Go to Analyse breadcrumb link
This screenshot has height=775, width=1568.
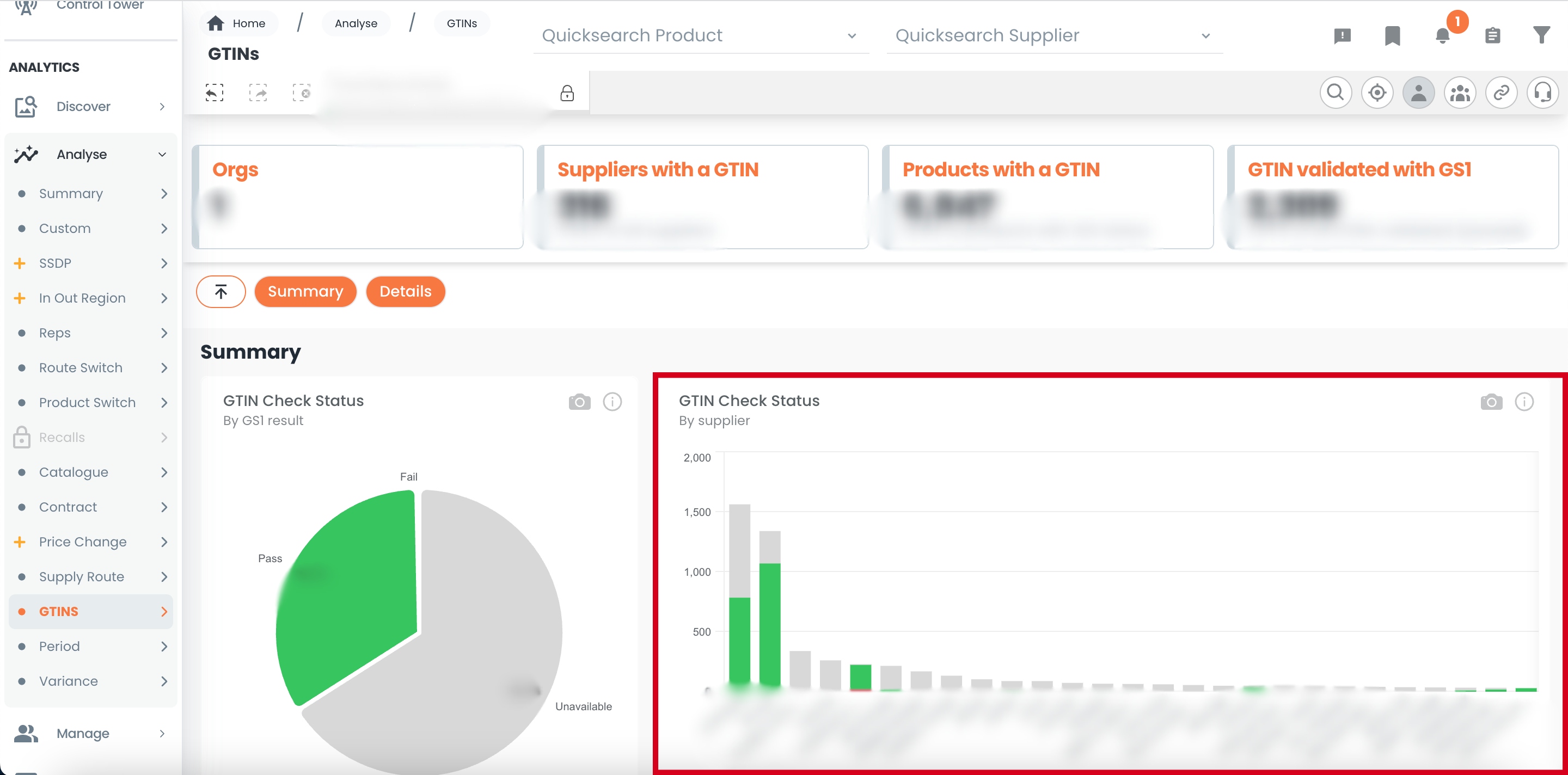tap(356, 23)
